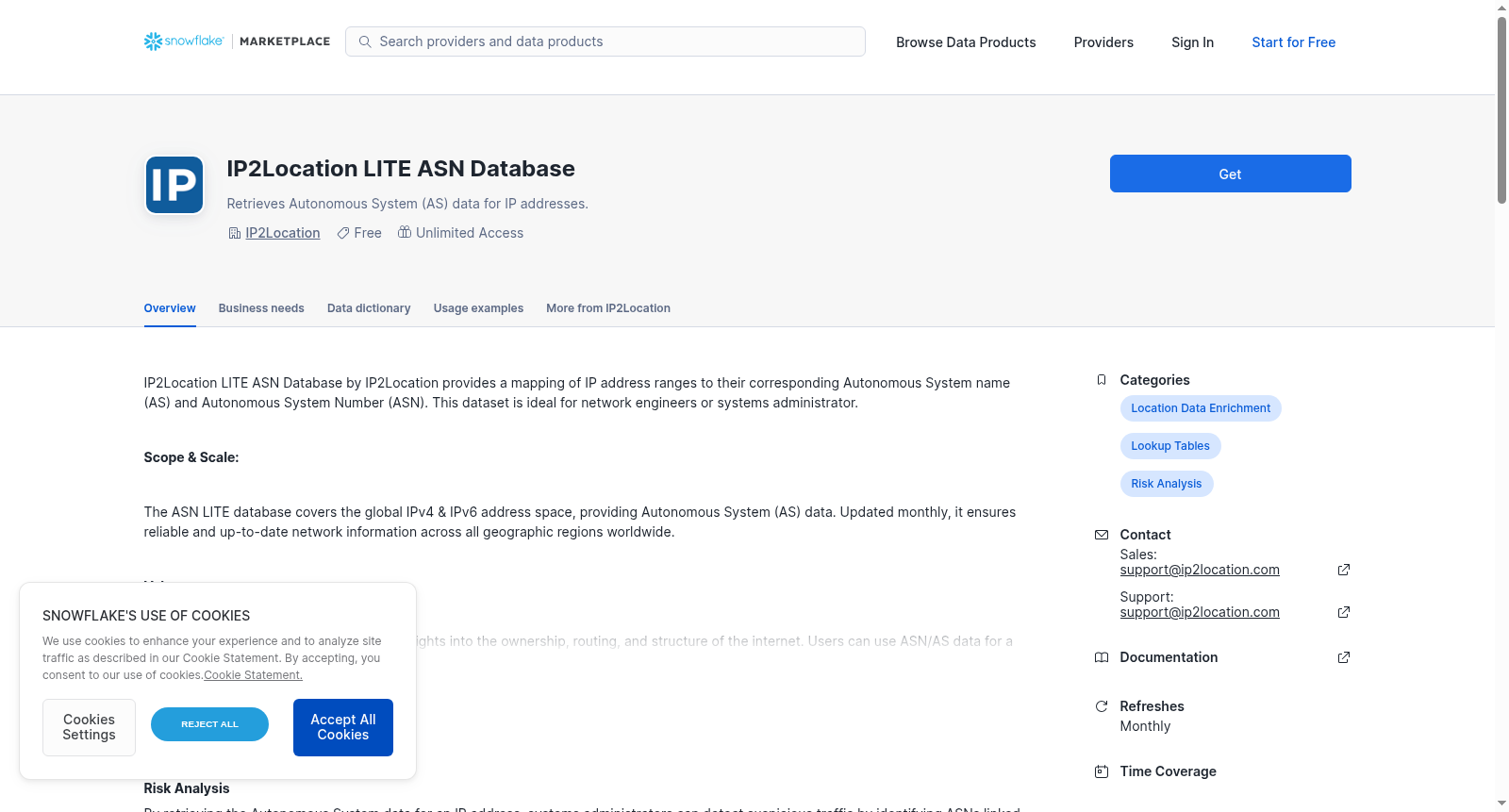Click the Unlimited Access label
Screen dimensions: 1509x812
point(470,233)
